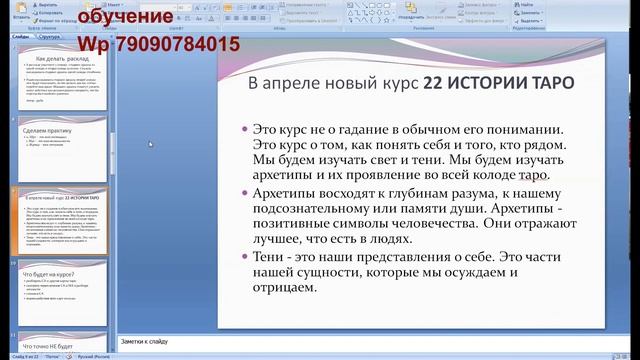
Task: Pick the rectangle shape from shapes gallery
Action: 372,5
